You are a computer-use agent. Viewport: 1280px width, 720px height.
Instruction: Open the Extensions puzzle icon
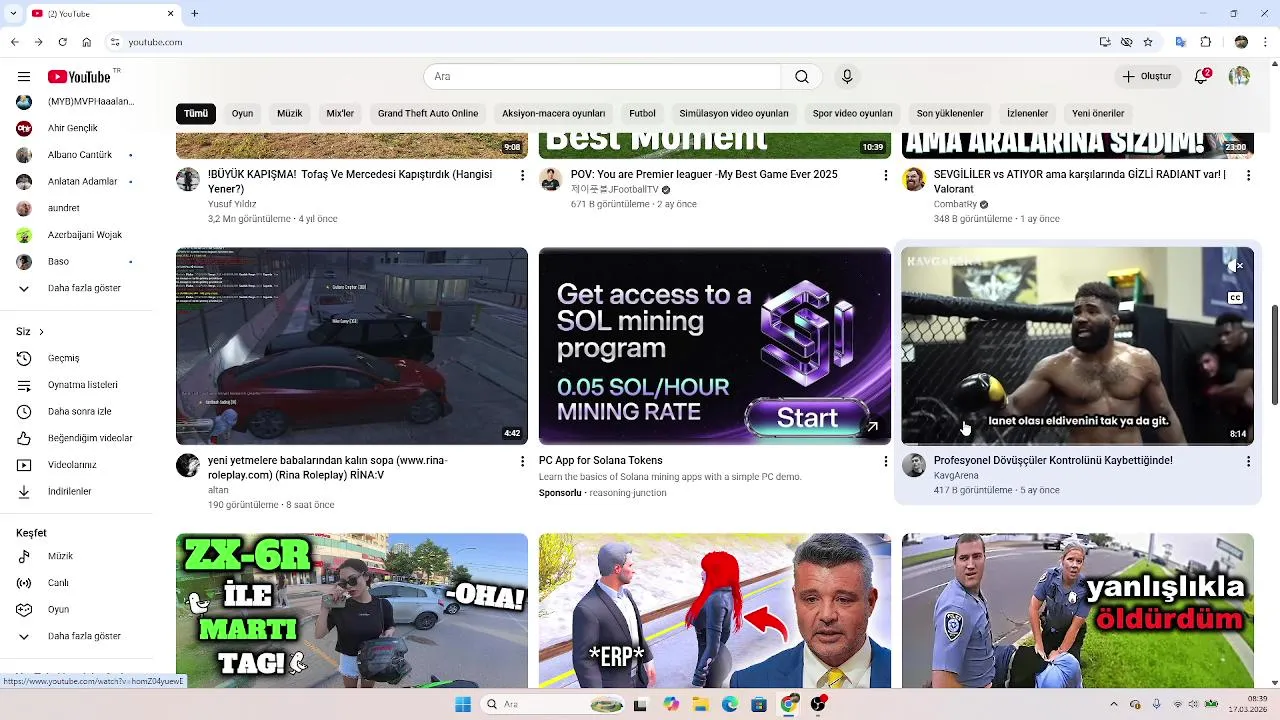click(1206, 42)
